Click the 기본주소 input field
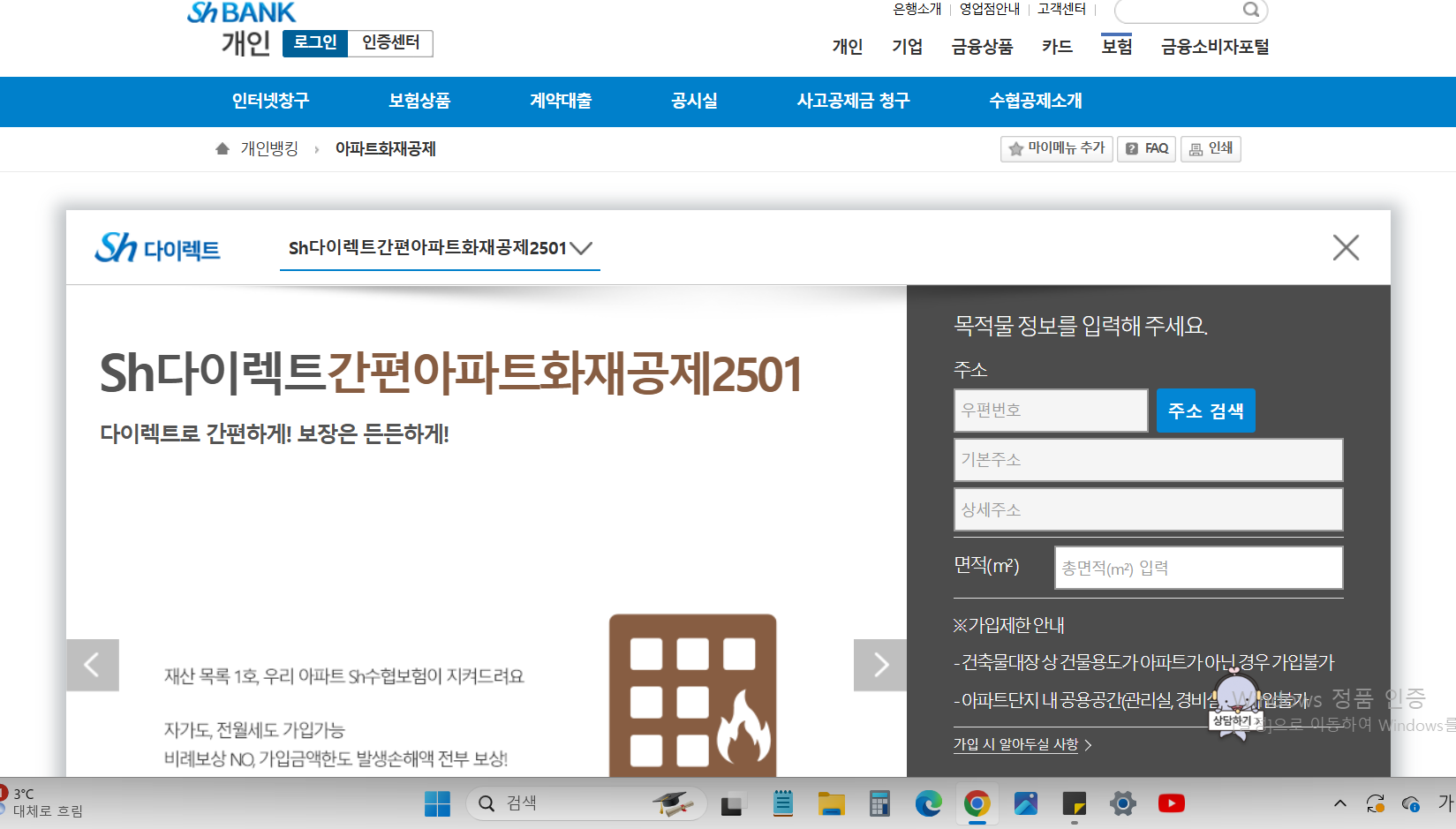The height and width of the screenshot is (829, 1456). pos(1148,460)
